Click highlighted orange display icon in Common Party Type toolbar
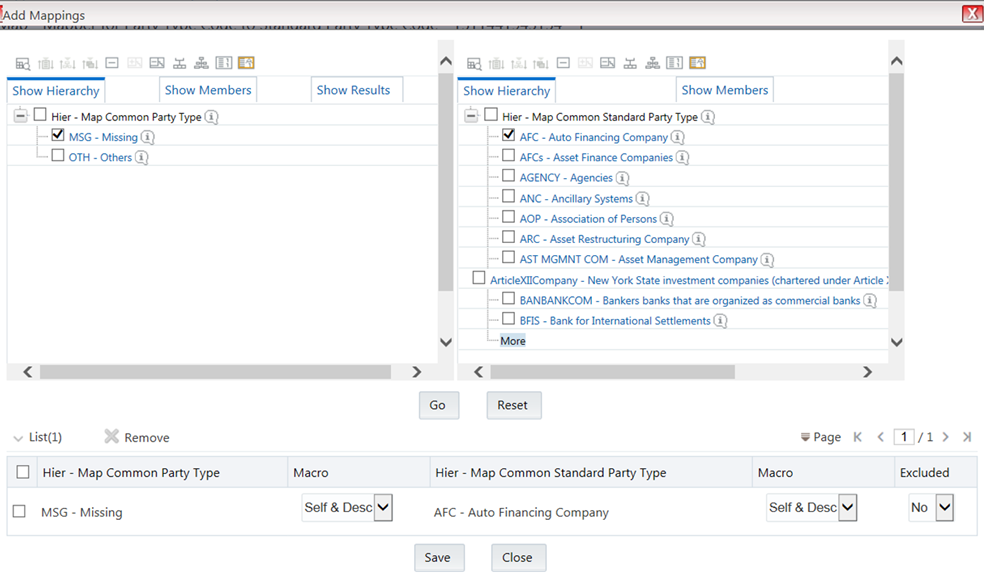The width and height of the screenshot is (984, 581). [x=246, y=63]
